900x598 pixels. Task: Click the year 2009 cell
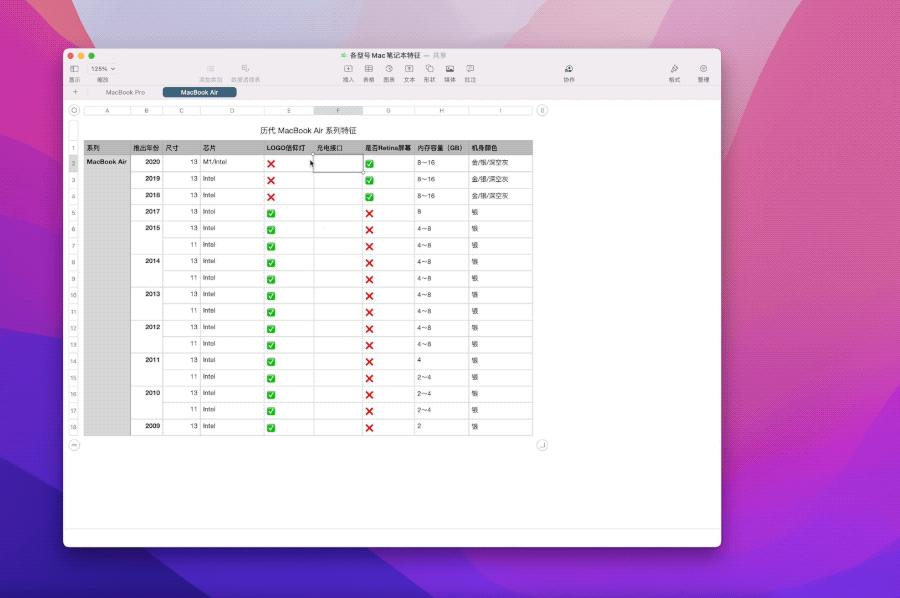click(147, 427)
